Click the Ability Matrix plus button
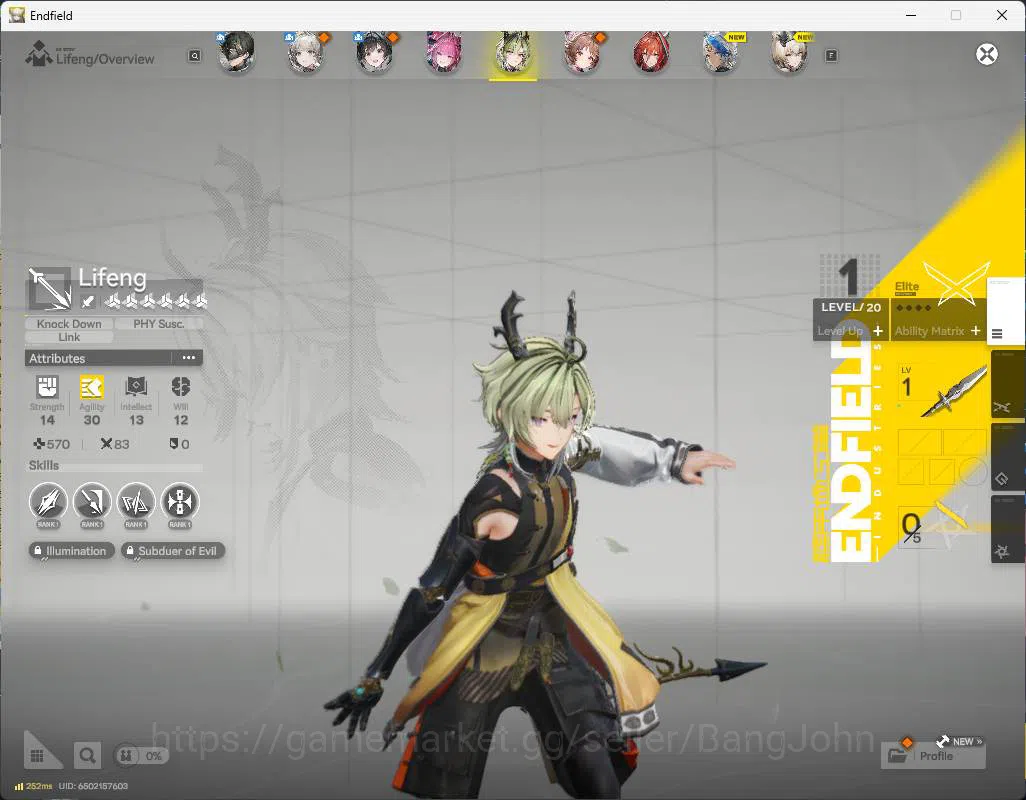Viewport: 1026px width, 800px height. [975, 331]
